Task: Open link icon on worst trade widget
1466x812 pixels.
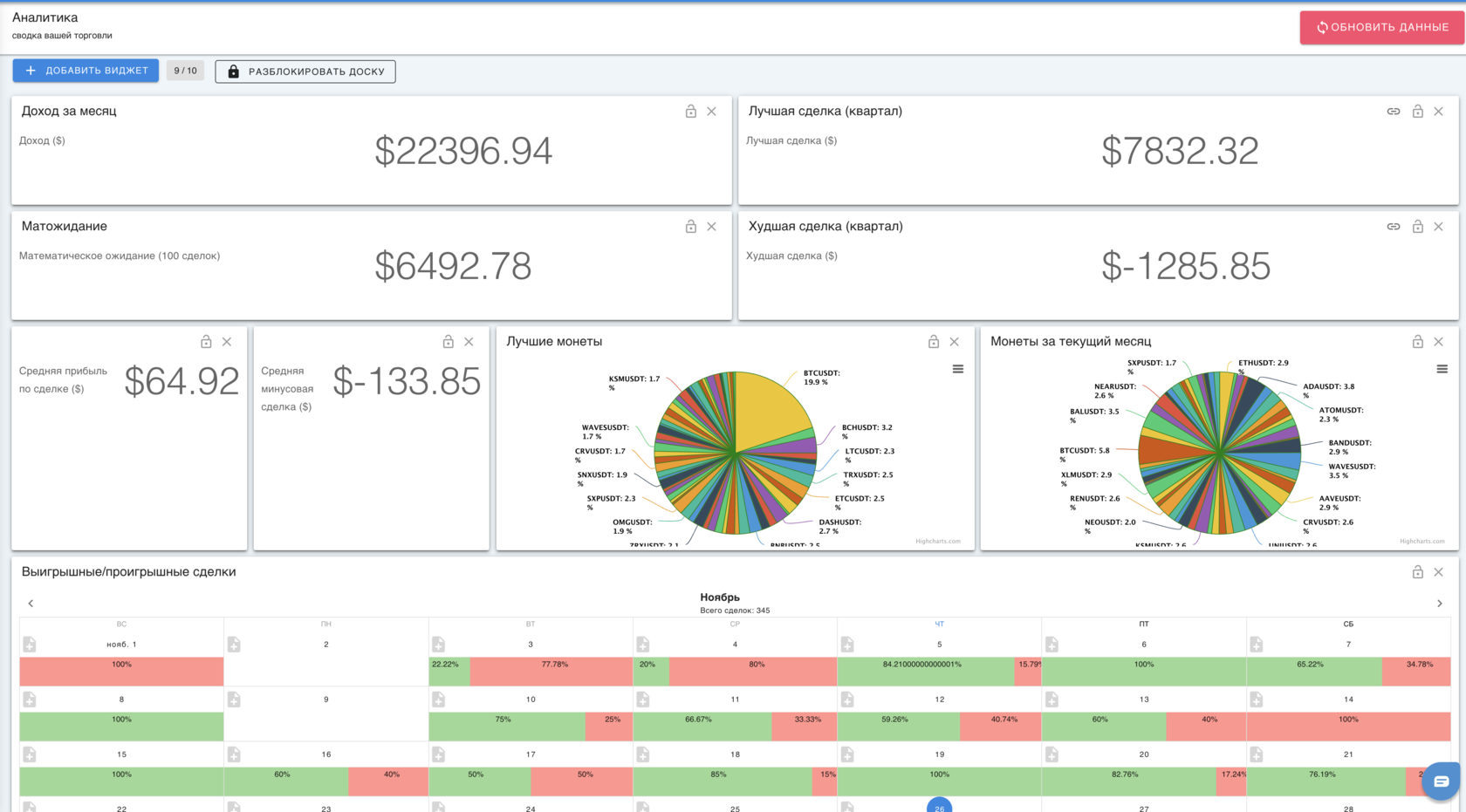Action: (x=1394, y=227)
